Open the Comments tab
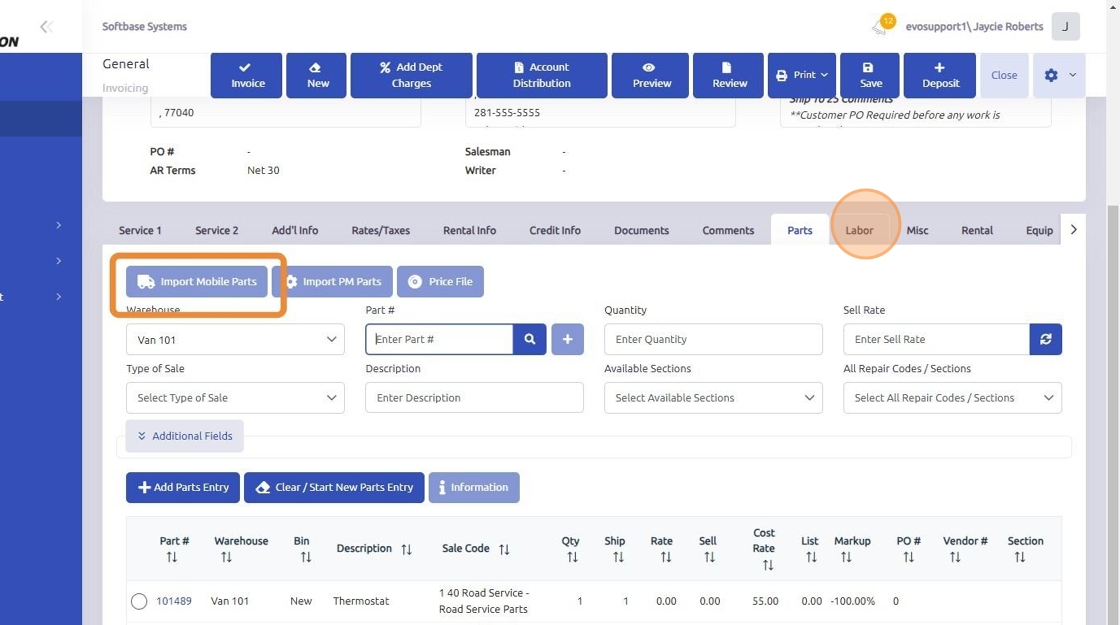Image resolution: width=1120 pixels, height=625 pixels. pyautogui.click(x=728, y=230)
